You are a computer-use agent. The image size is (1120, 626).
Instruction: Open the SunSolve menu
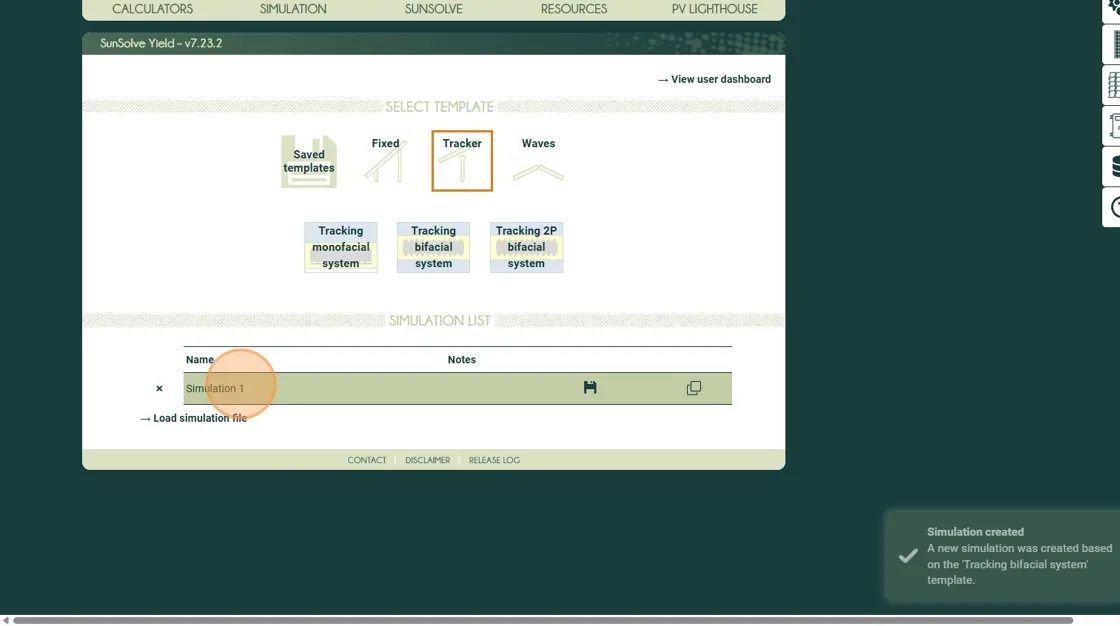click(x=433, y=9)
